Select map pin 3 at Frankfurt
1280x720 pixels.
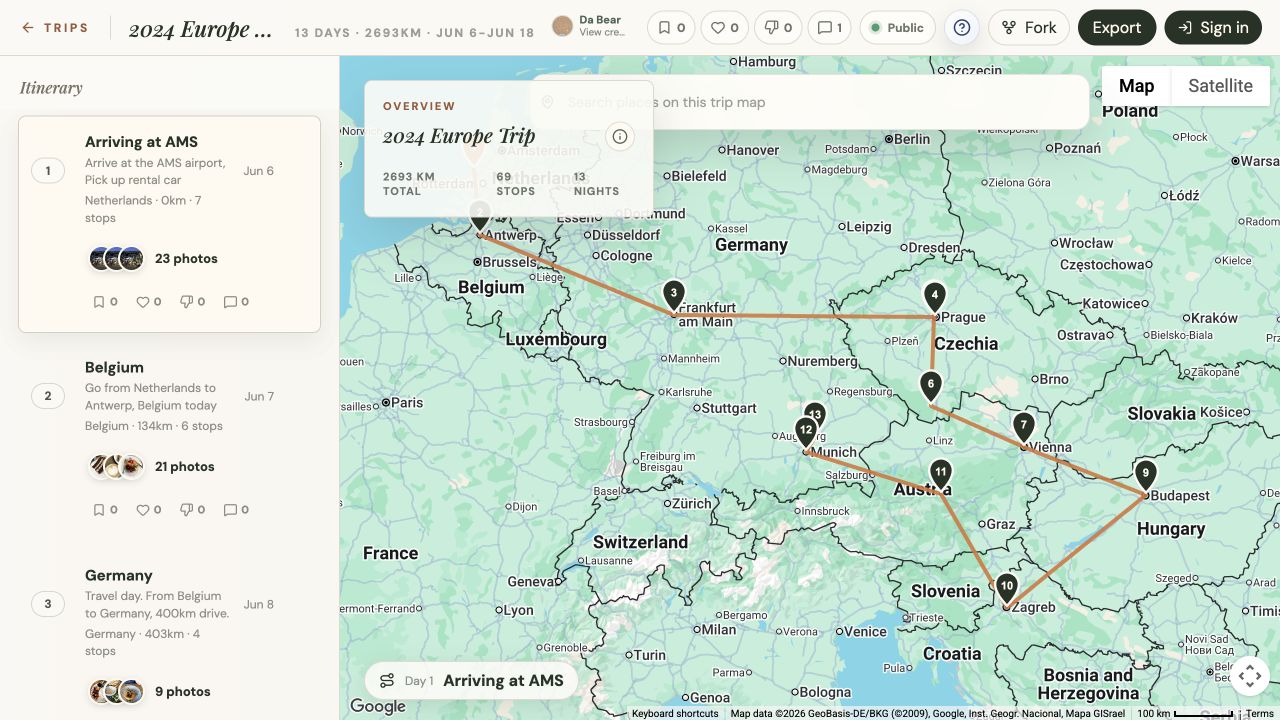pos(674,295)
